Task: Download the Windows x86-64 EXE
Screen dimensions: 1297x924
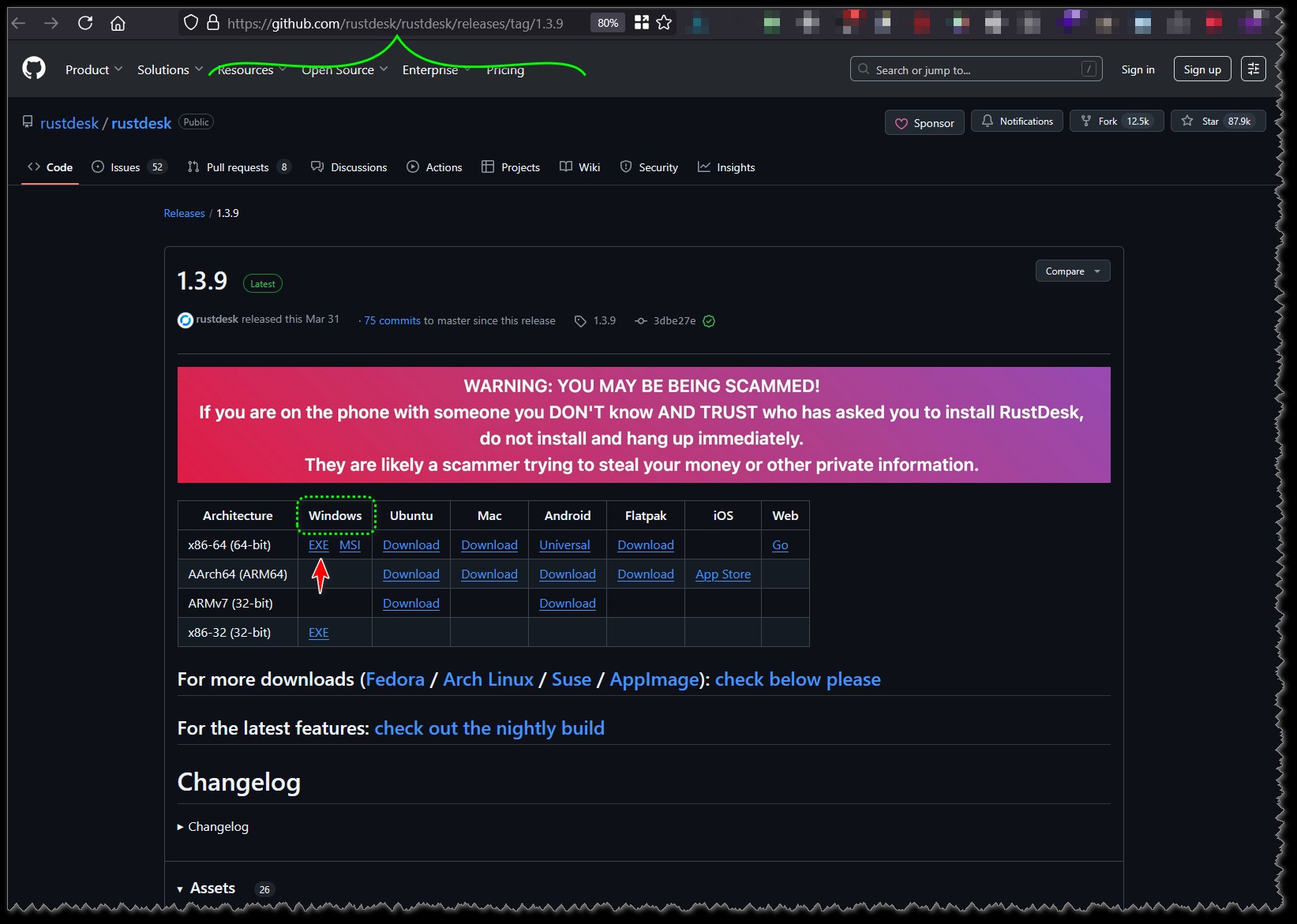Action: coord(318,545)
